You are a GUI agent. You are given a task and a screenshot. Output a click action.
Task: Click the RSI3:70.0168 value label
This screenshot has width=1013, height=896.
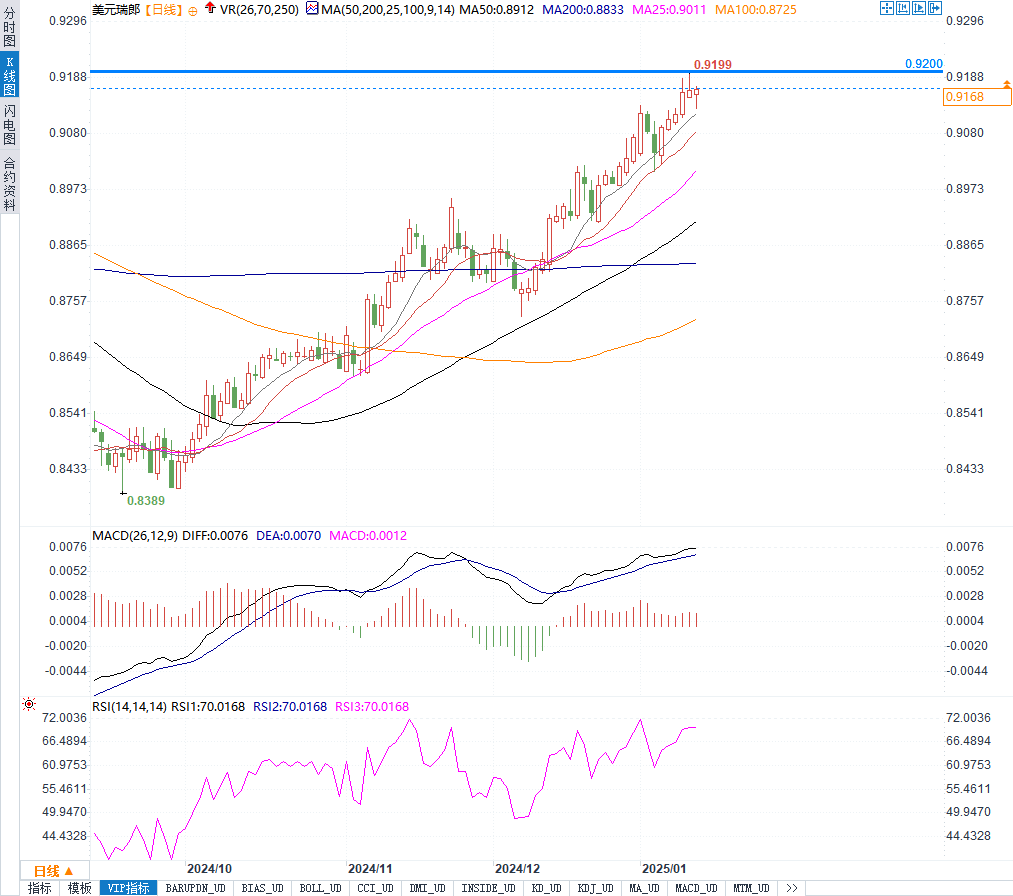pos(372,707)
